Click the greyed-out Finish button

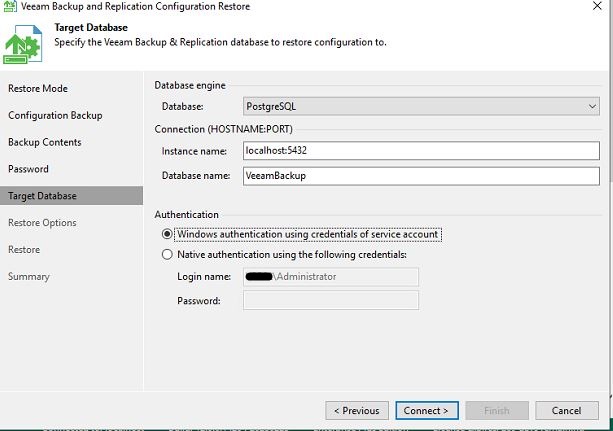(x=497, y=410)
